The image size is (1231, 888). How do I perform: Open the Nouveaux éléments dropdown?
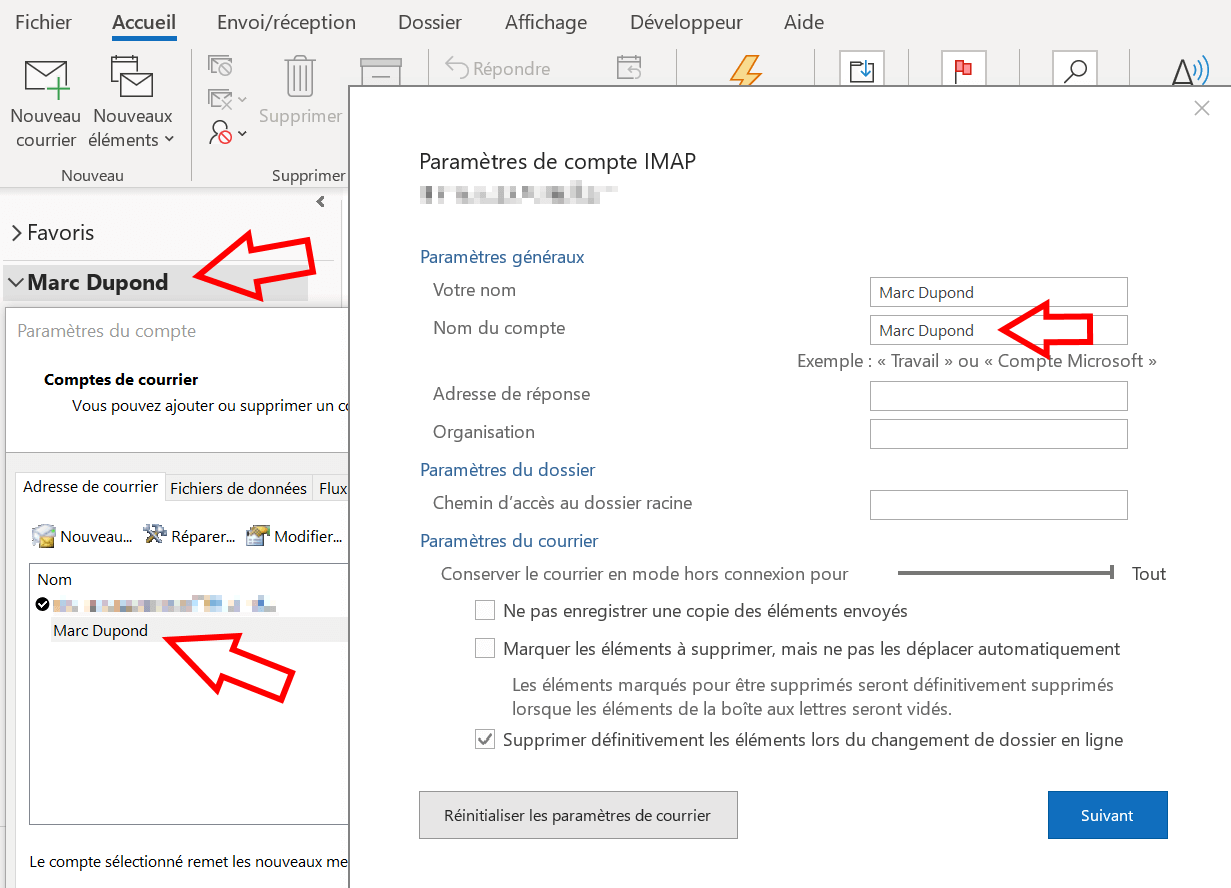[x=131, y=103]
